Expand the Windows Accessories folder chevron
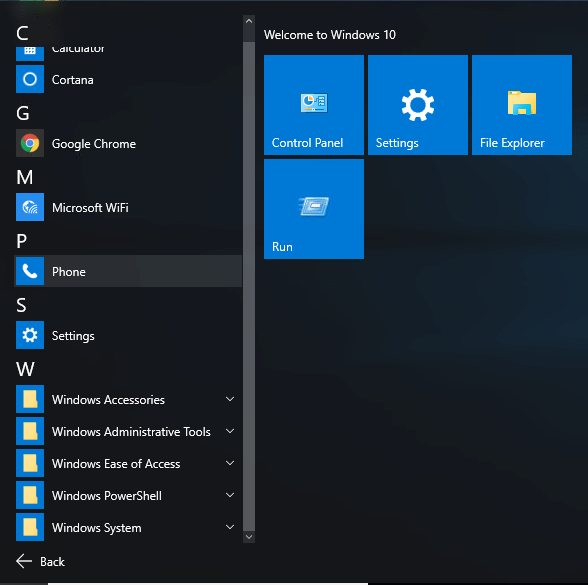 tap(230, 399)
